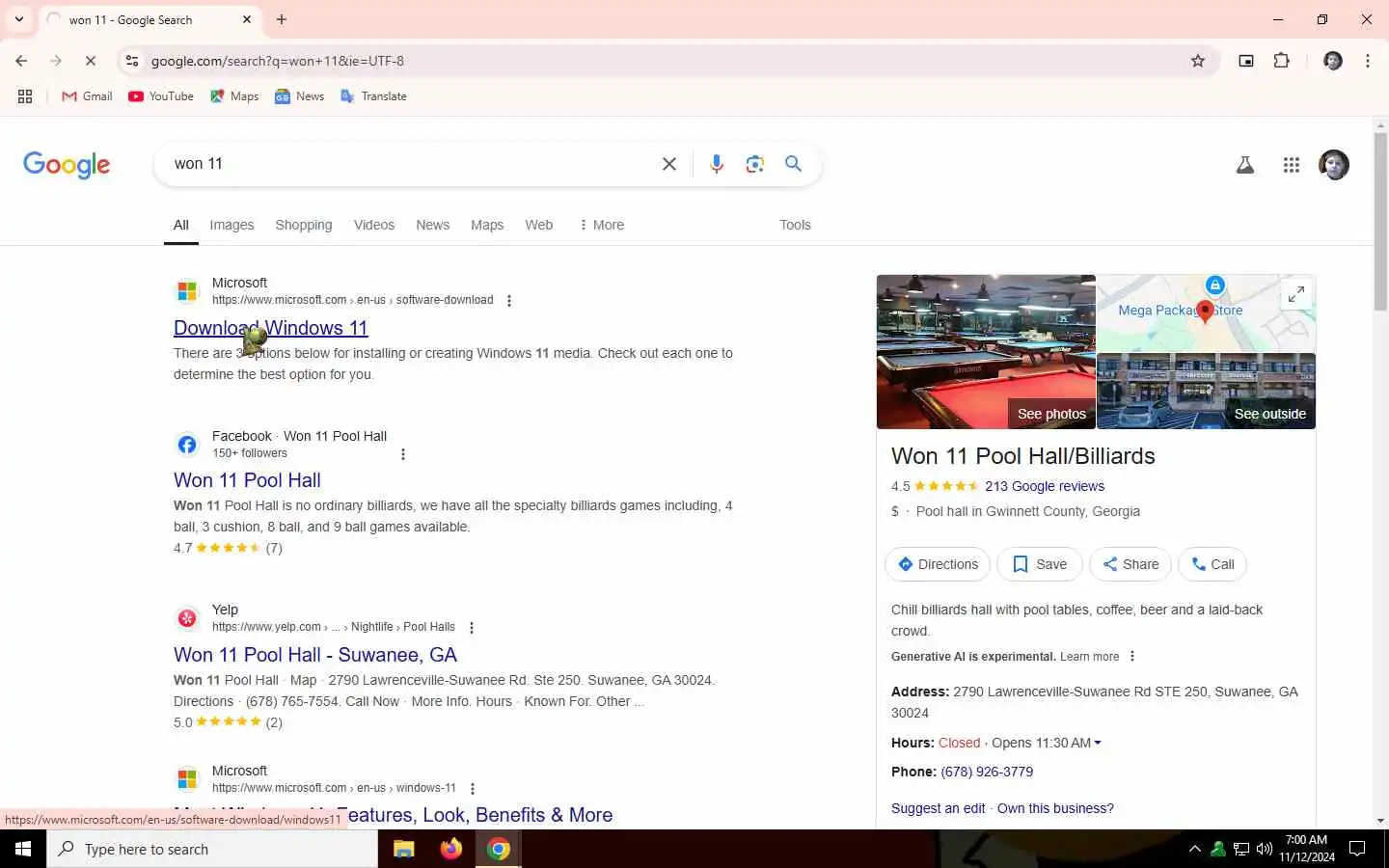Open Learn more about generative AI

(x=1090, y=657)
